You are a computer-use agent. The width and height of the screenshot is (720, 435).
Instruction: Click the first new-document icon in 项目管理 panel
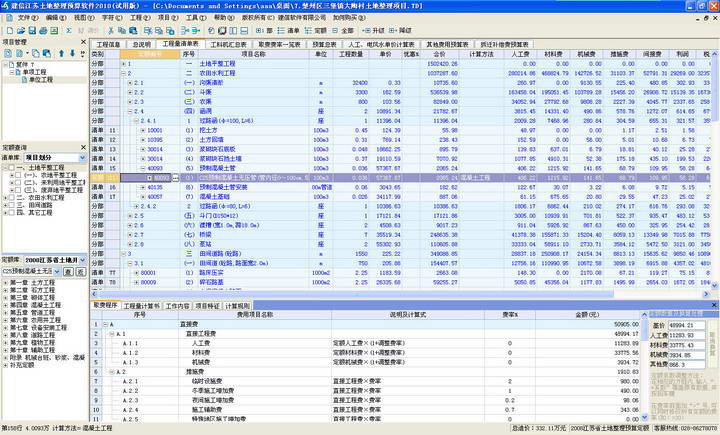(8, 53)
